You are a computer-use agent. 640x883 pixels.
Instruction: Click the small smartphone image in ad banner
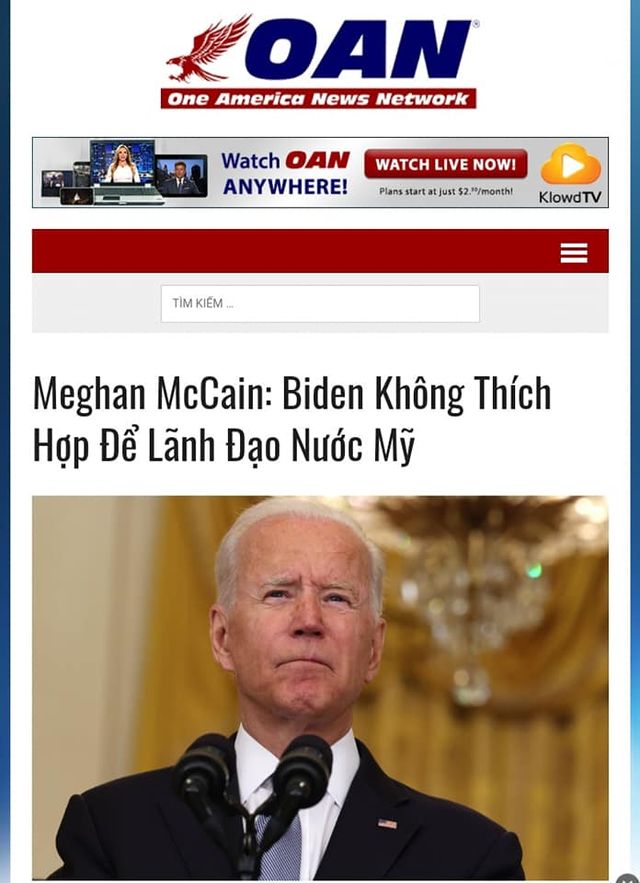tap(77, 196)
